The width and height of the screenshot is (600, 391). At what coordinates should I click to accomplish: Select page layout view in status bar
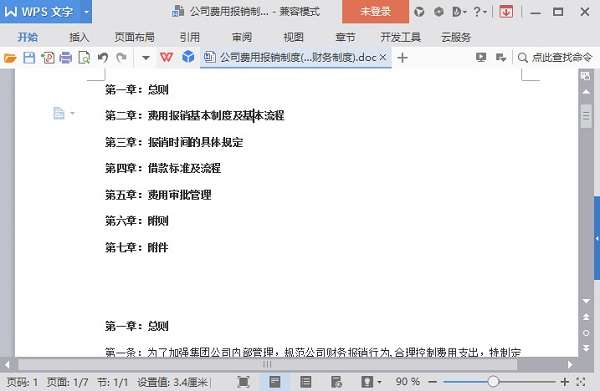275,382
